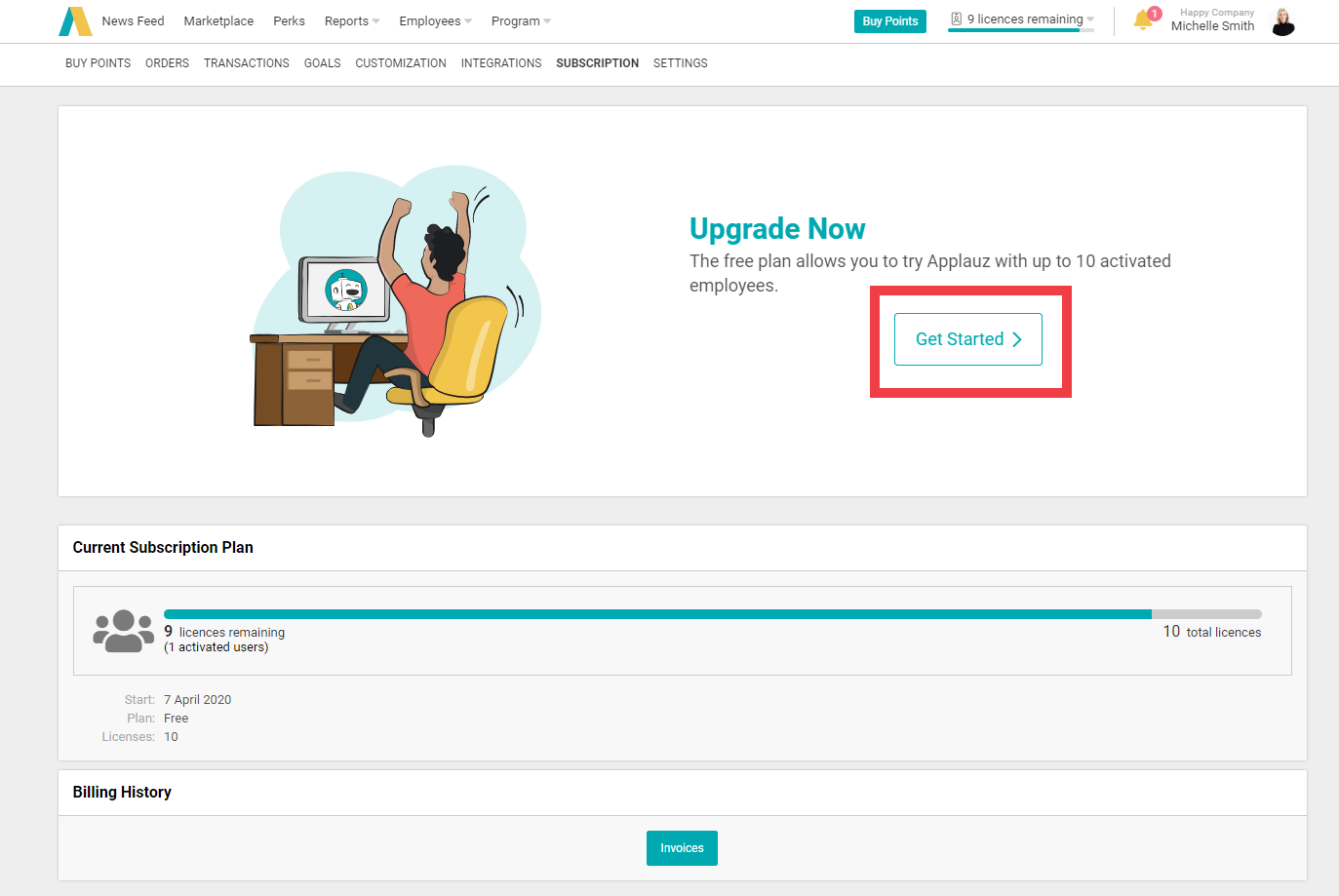Switch to the Buy Points tab
This screenshot has height=896, width=1339.
(x=98, y=63)
